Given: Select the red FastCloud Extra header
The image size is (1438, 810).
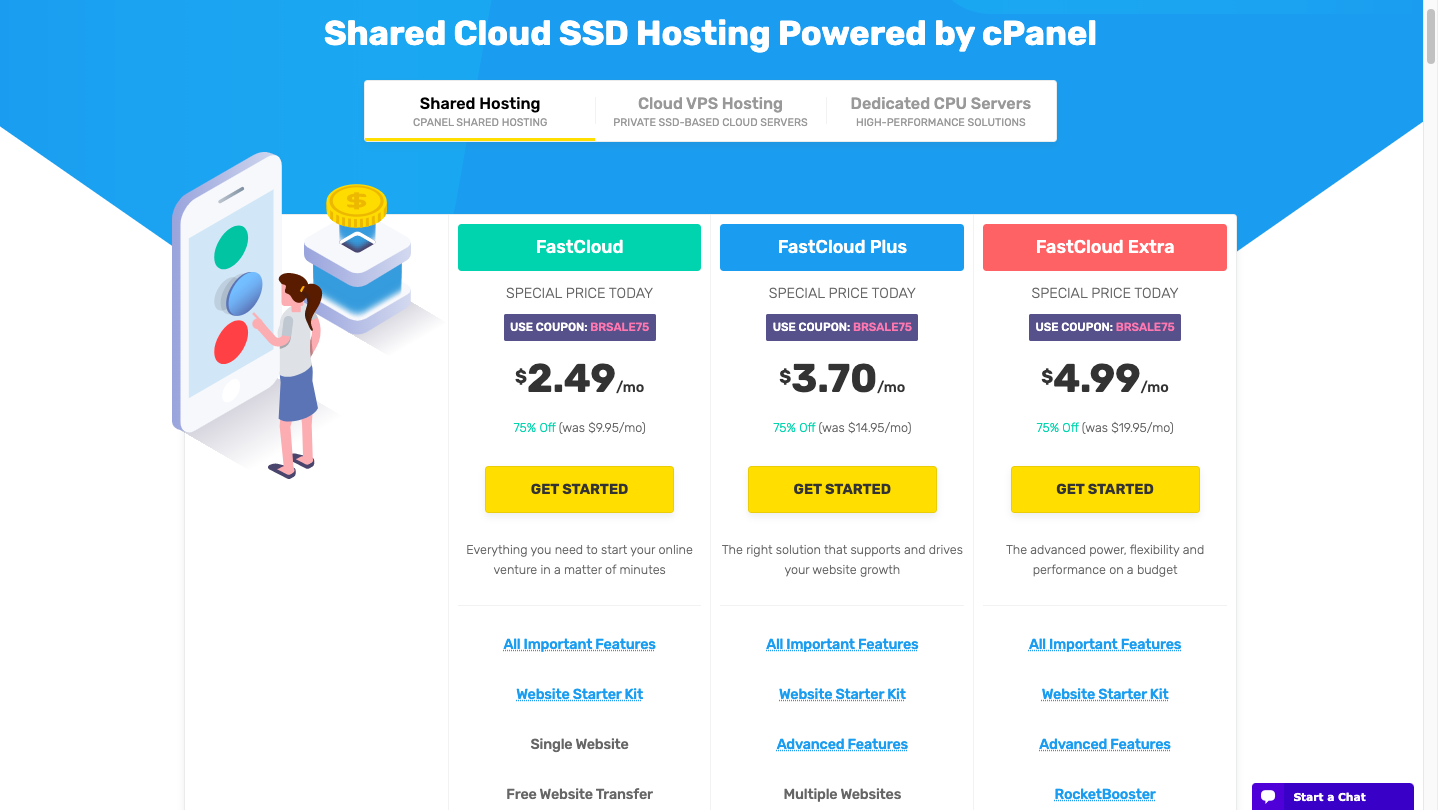Looking at the screenshot, I should (x=1105, y=247).
